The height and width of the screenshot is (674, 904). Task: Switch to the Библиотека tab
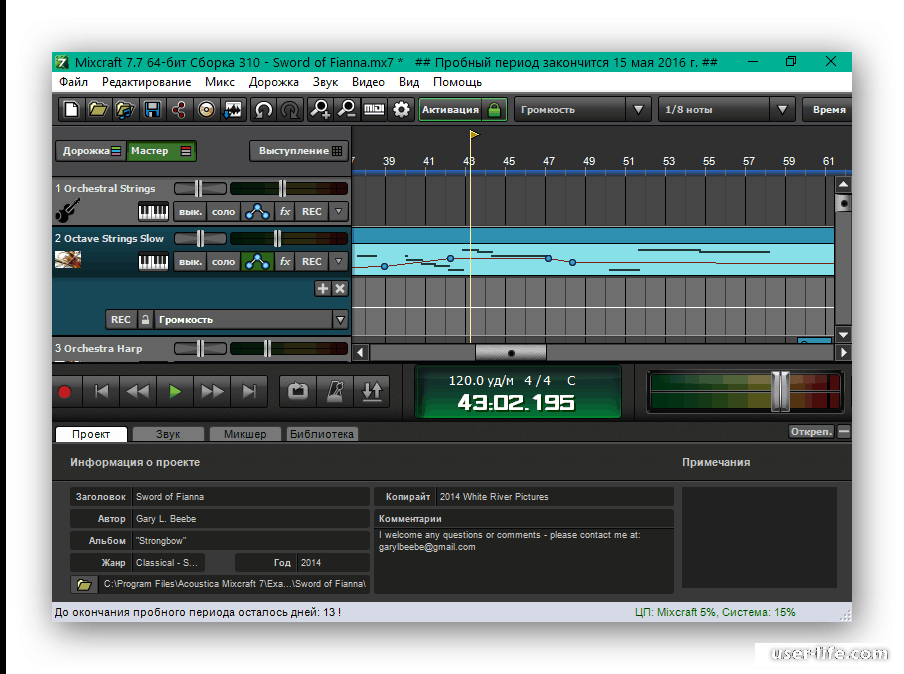point(322,434)
